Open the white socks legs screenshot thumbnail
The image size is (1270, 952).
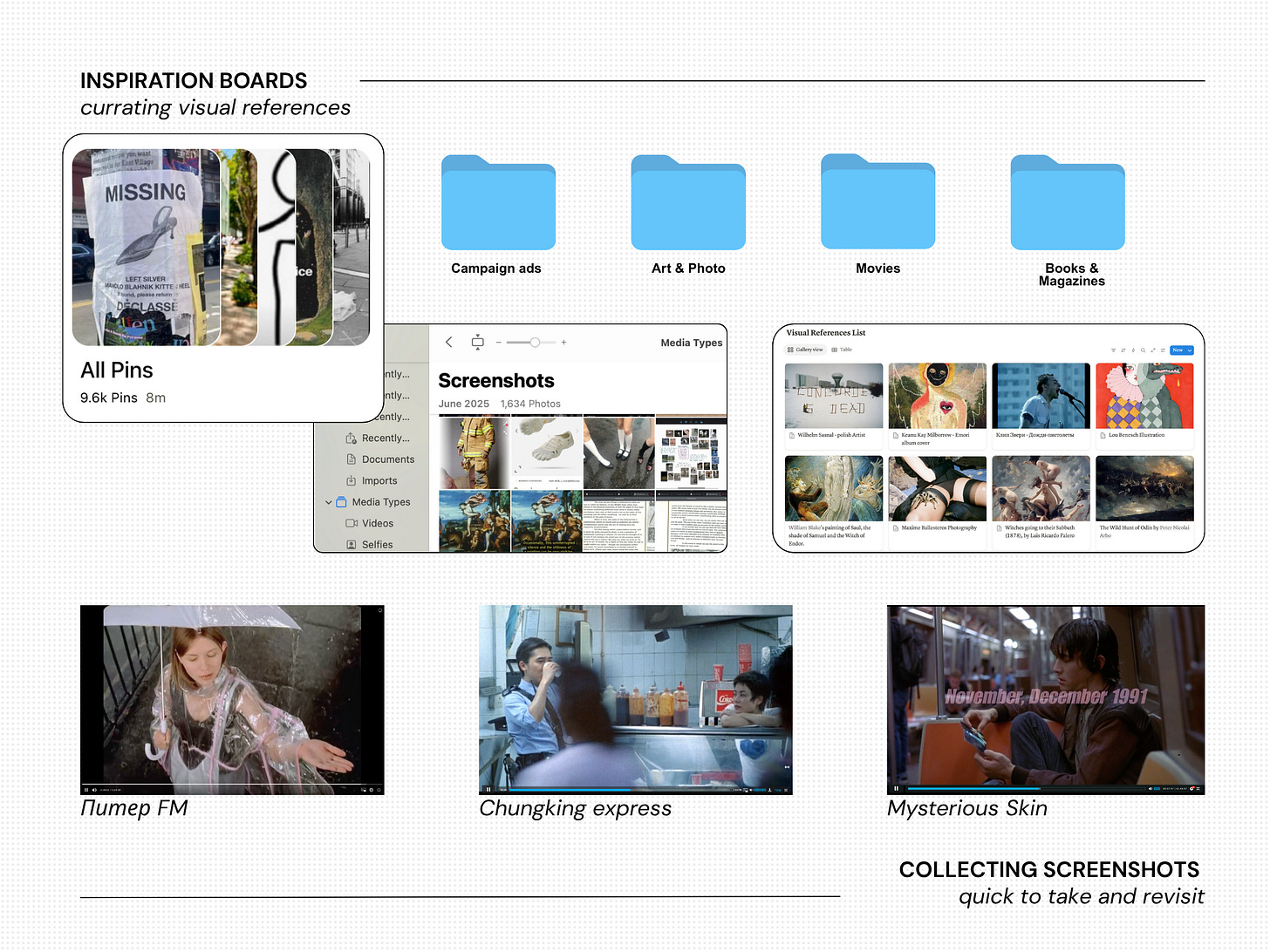(x=618, y=452)
